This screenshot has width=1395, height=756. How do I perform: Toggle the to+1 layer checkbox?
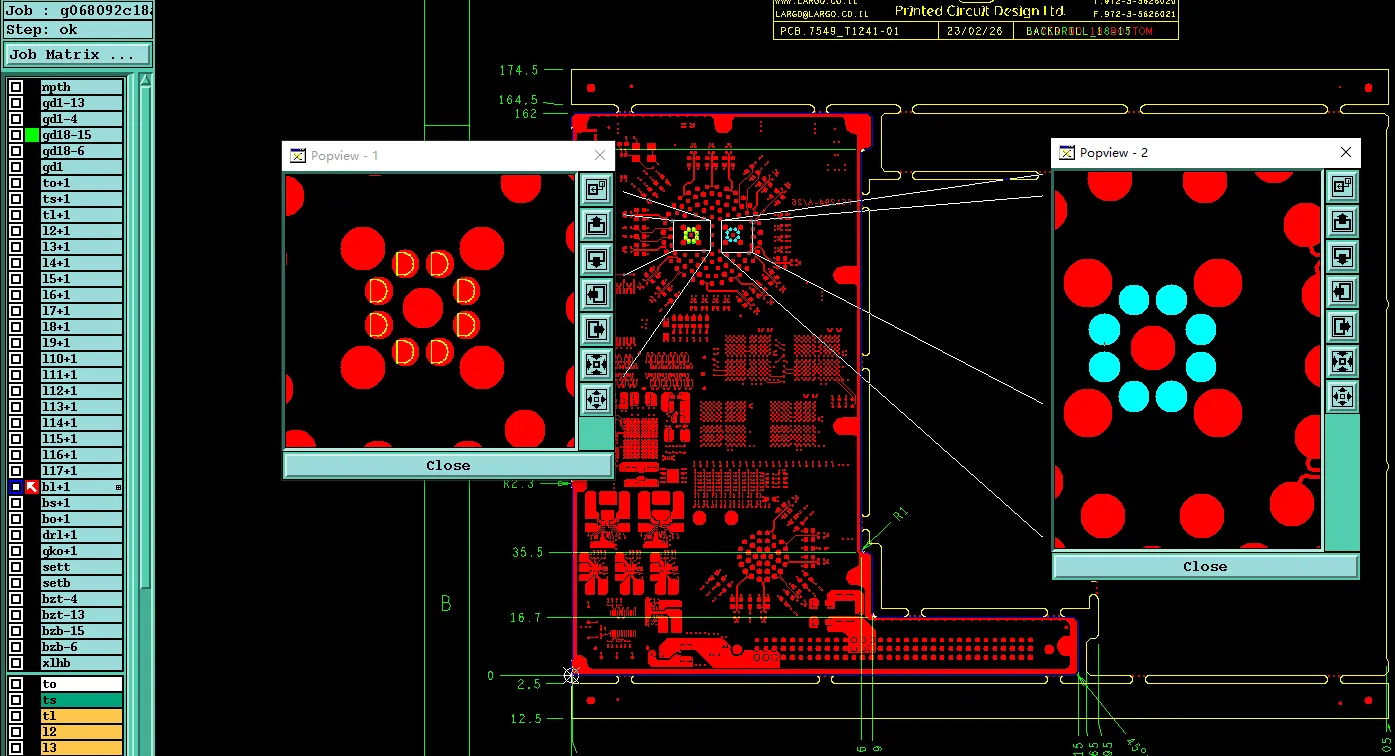tap(16, 183)
